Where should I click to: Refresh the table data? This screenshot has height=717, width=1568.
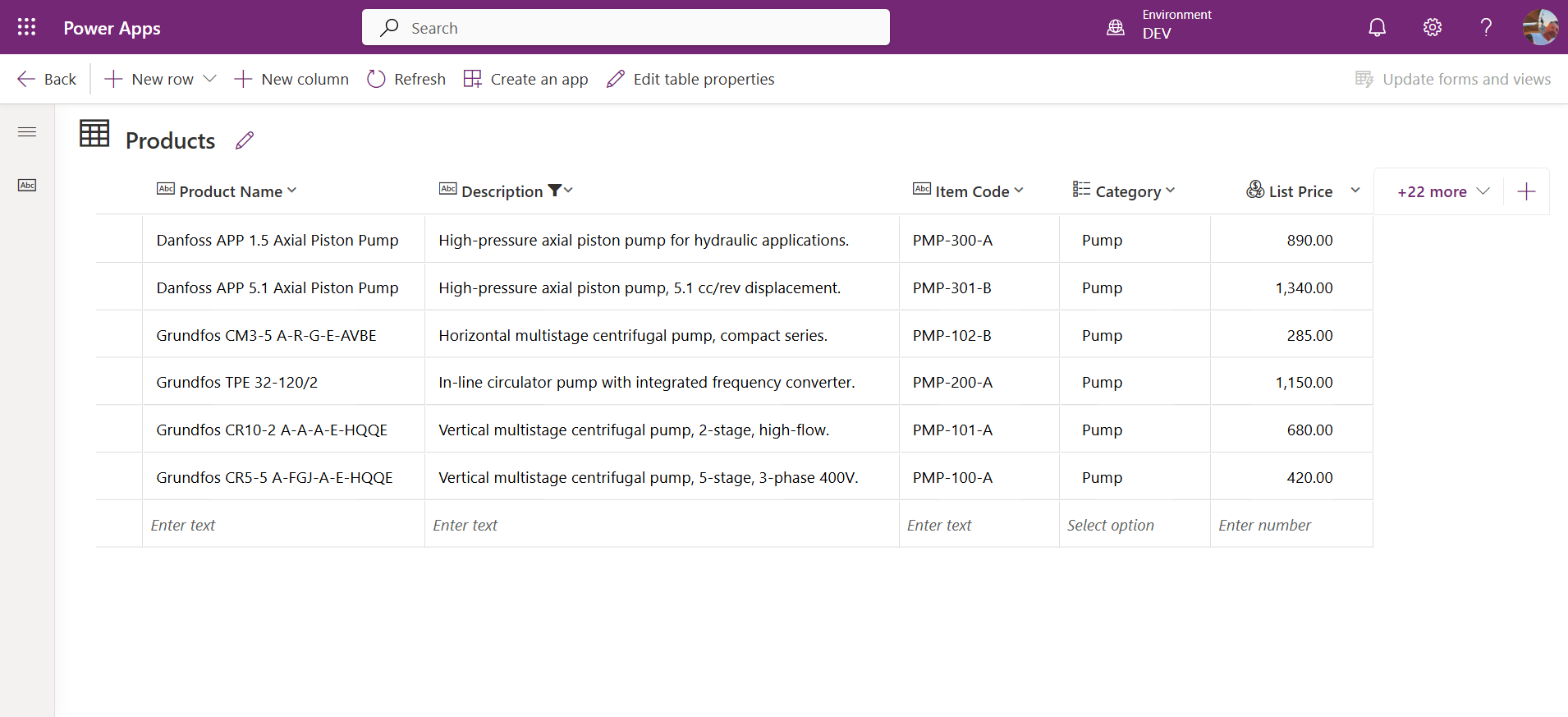406,79
